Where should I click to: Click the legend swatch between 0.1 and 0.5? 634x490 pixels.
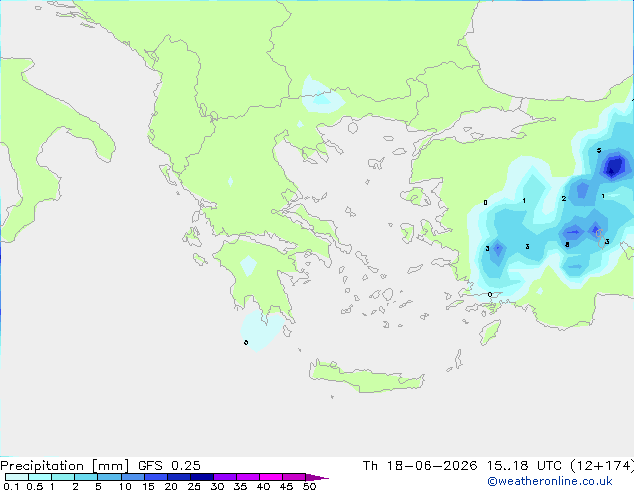pos(17,477)
